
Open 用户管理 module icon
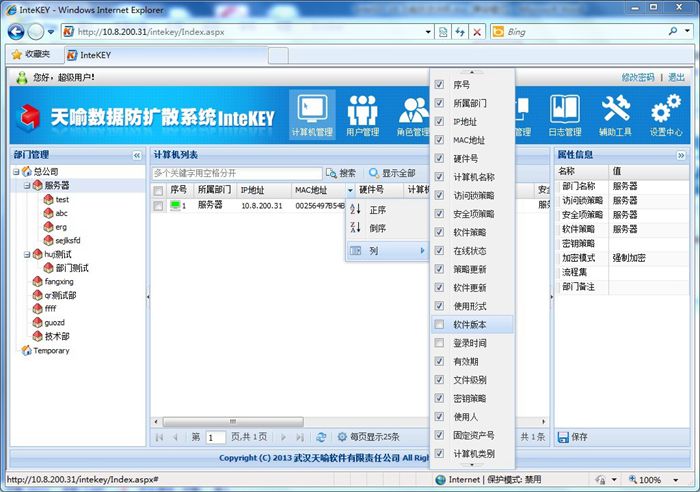tap(362, 115)
